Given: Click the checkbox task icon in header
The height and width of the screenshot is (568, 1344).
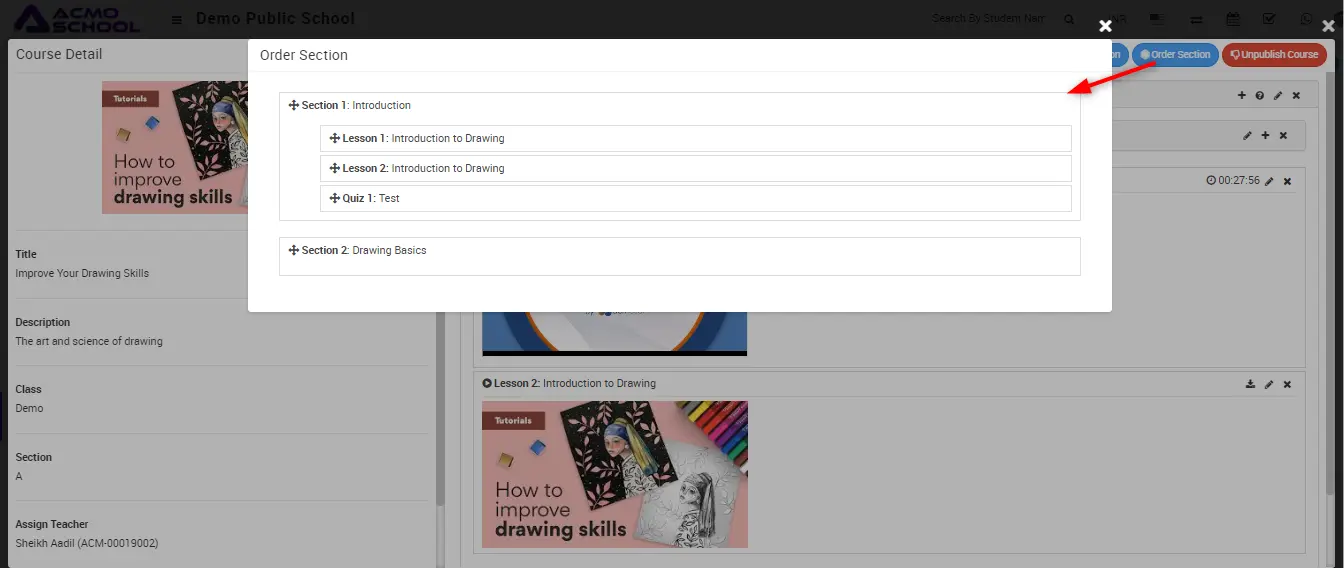Looking at the screenshot, I should click(1269, 19).
